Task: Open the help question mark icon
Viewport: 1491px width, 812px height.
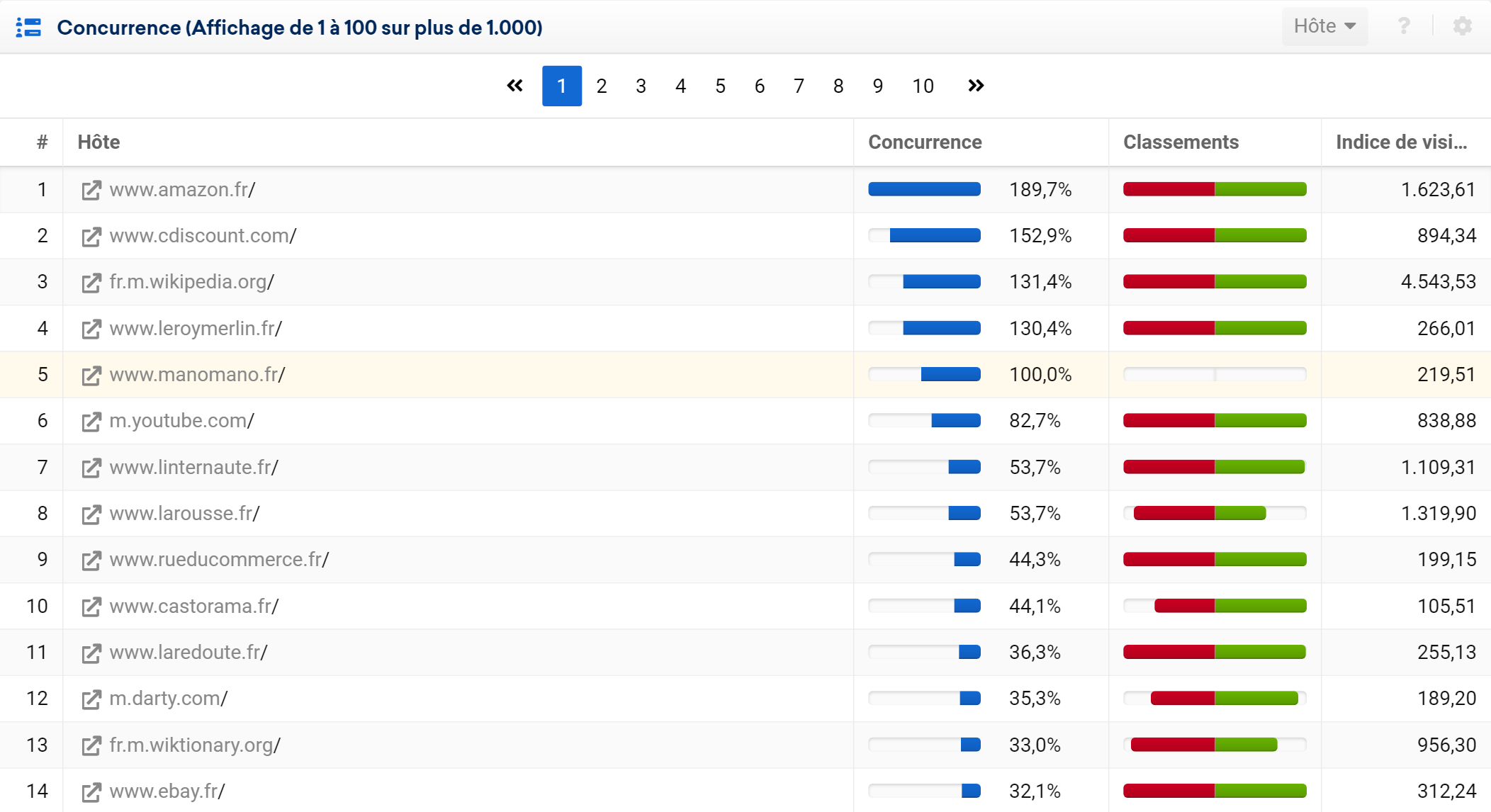Action: [x=1403, y=26]
